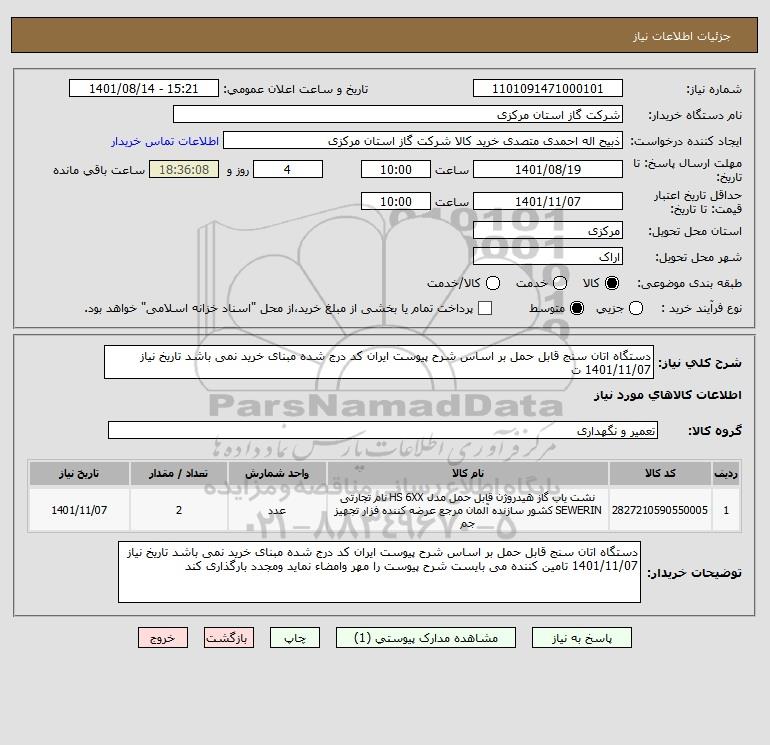This screenshot has height=745, width=770.
Task: Click the response deadline time 10:00 field
Action: click(396, 169)
